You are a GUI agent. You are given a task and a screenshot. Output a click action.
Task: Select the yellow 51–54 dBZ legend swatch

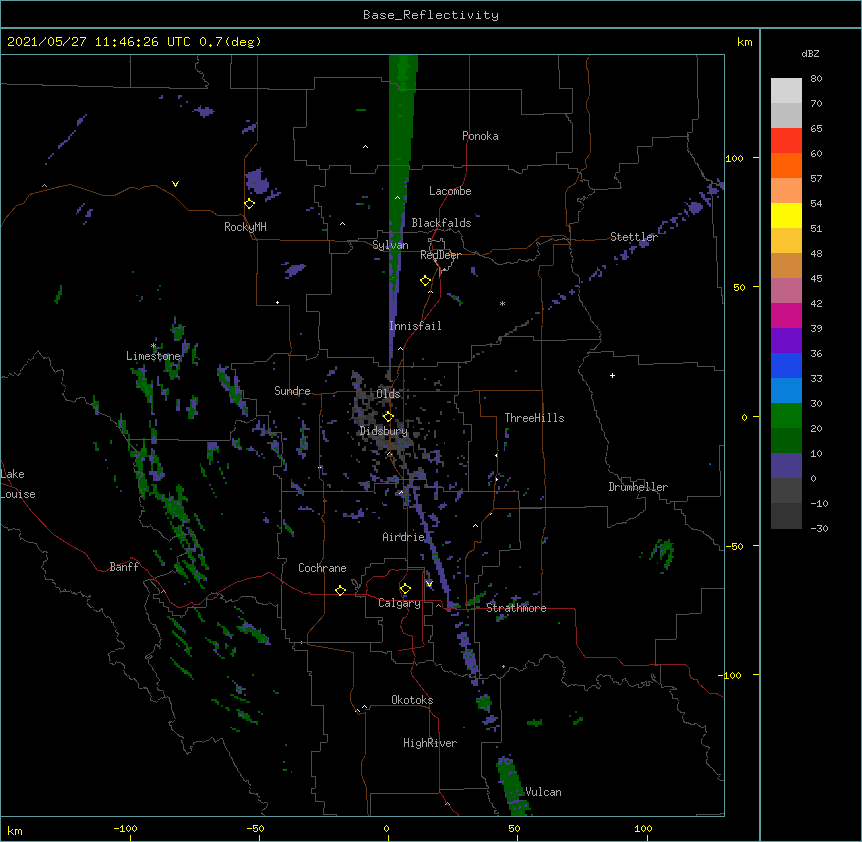pyautogui.click(x=786, y=215)
